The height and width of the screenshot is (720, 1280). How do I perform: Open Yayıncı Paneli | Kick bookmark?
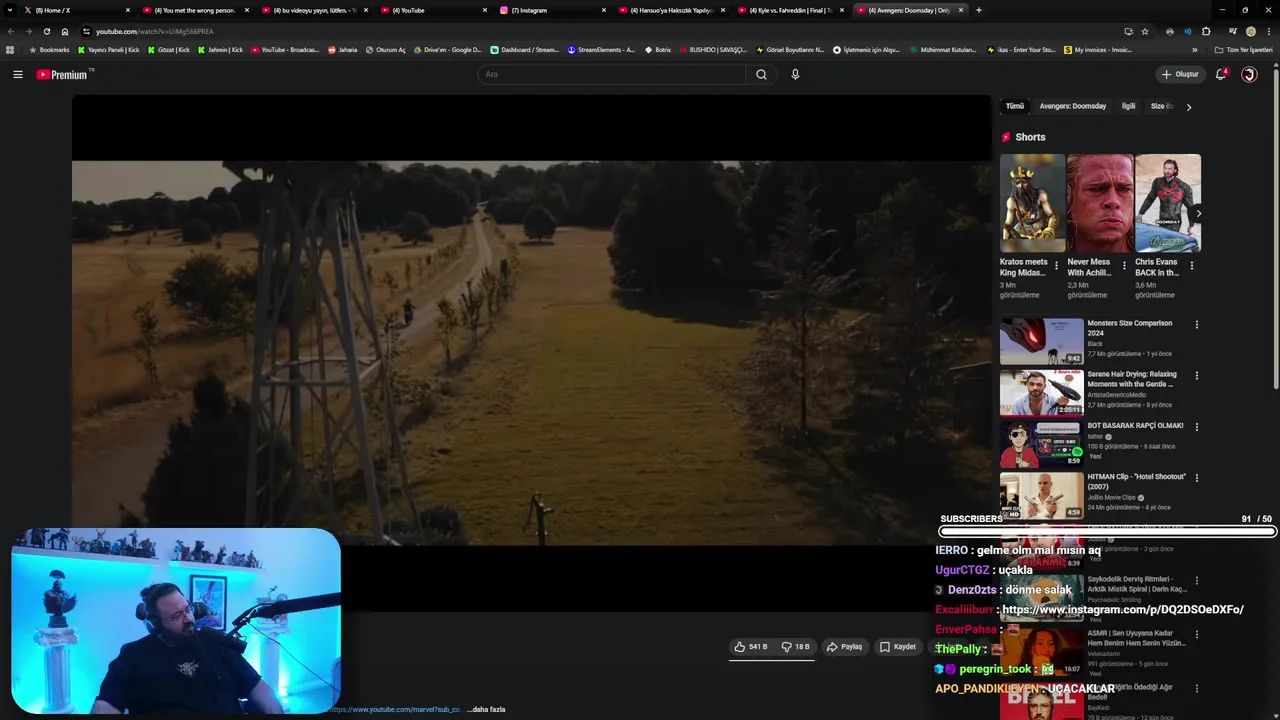pos(109,50)
